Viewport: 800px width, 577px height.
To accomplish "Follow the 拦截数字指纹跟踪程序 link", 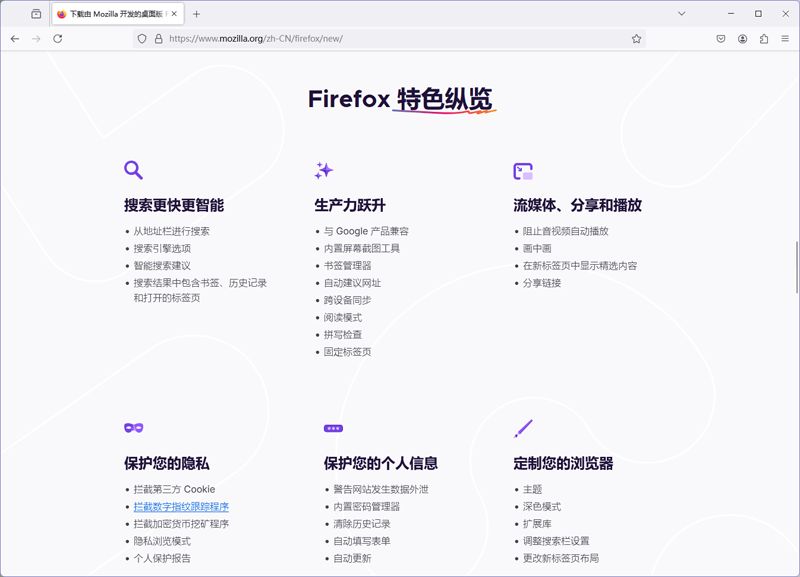I will (180, 506).
